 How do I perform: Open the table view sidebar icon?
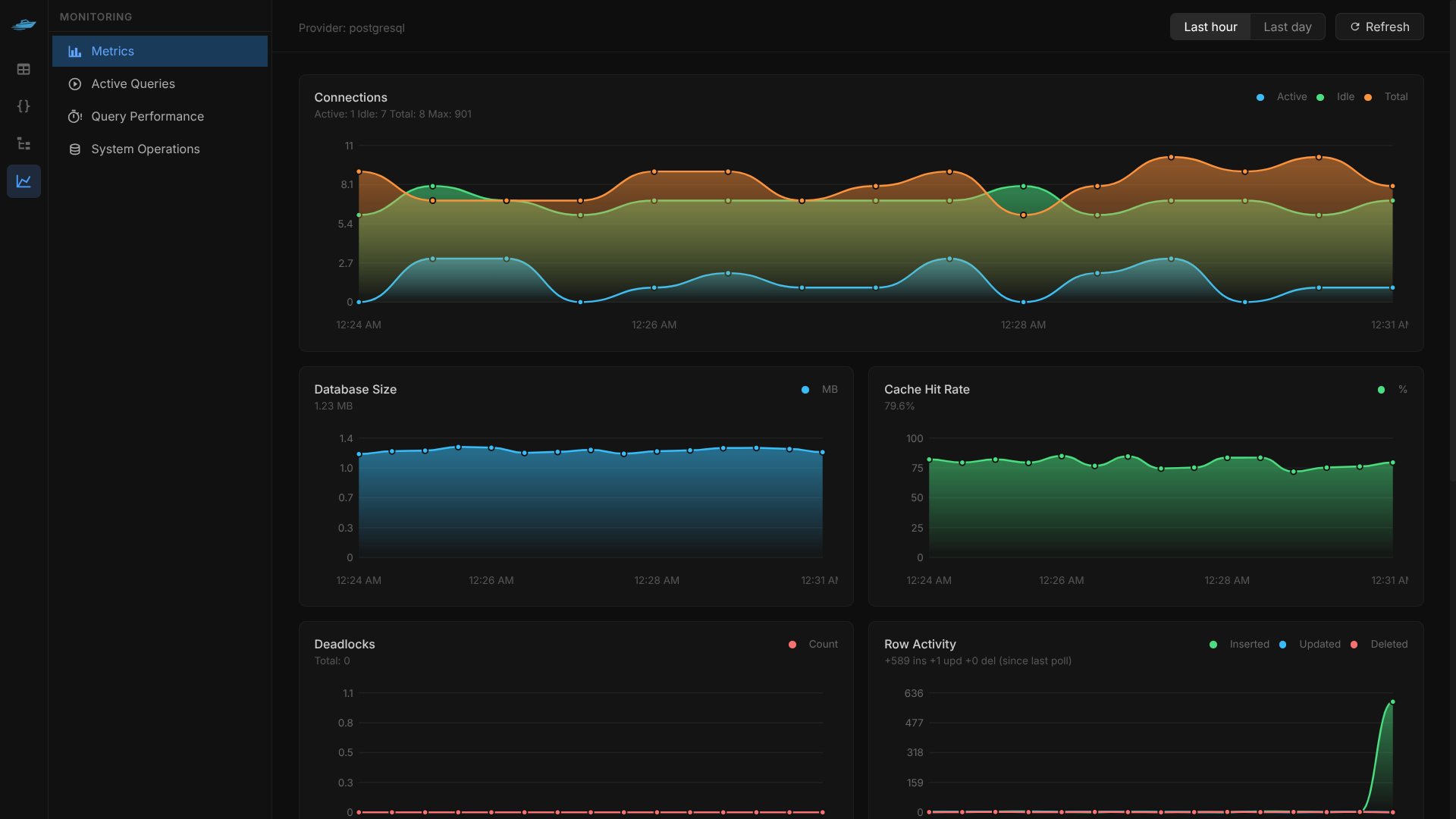click(x=24, y=69)
